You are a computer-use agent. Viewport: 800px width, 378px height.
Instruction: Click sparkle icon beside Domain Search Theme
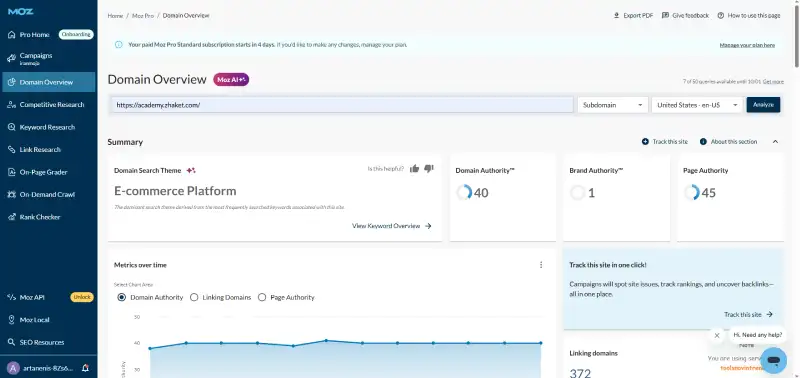191,170
